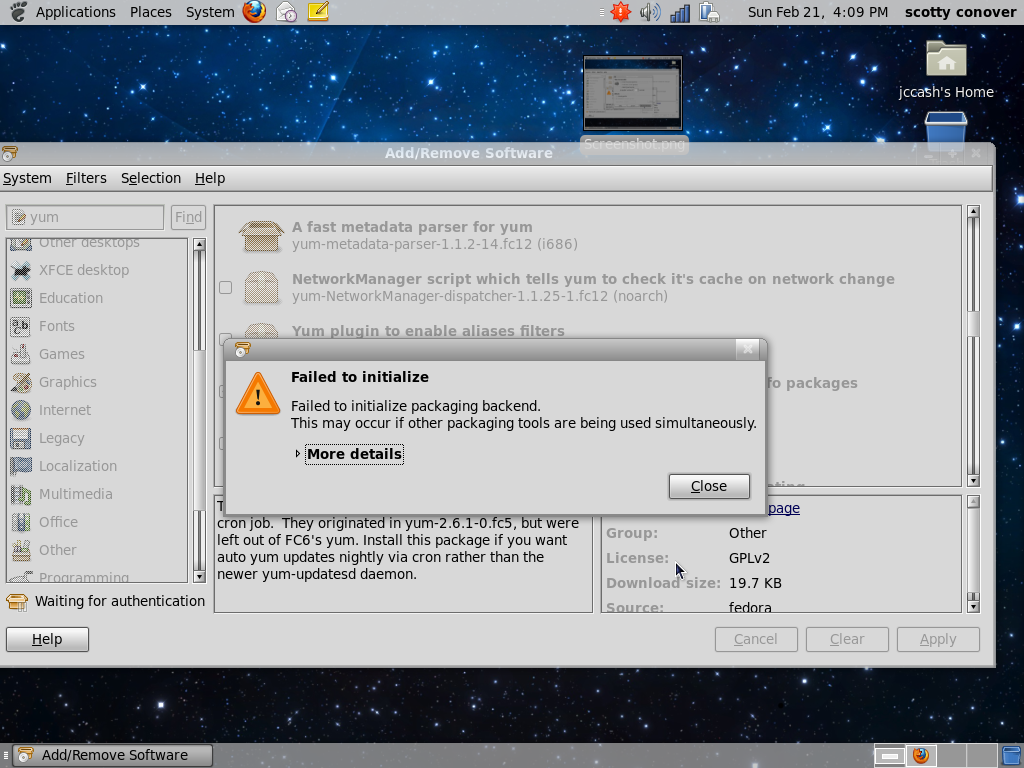The height and width of the screenshot is (768, 1024).
Task: Open the Filters menu
Action: [86, 178]
